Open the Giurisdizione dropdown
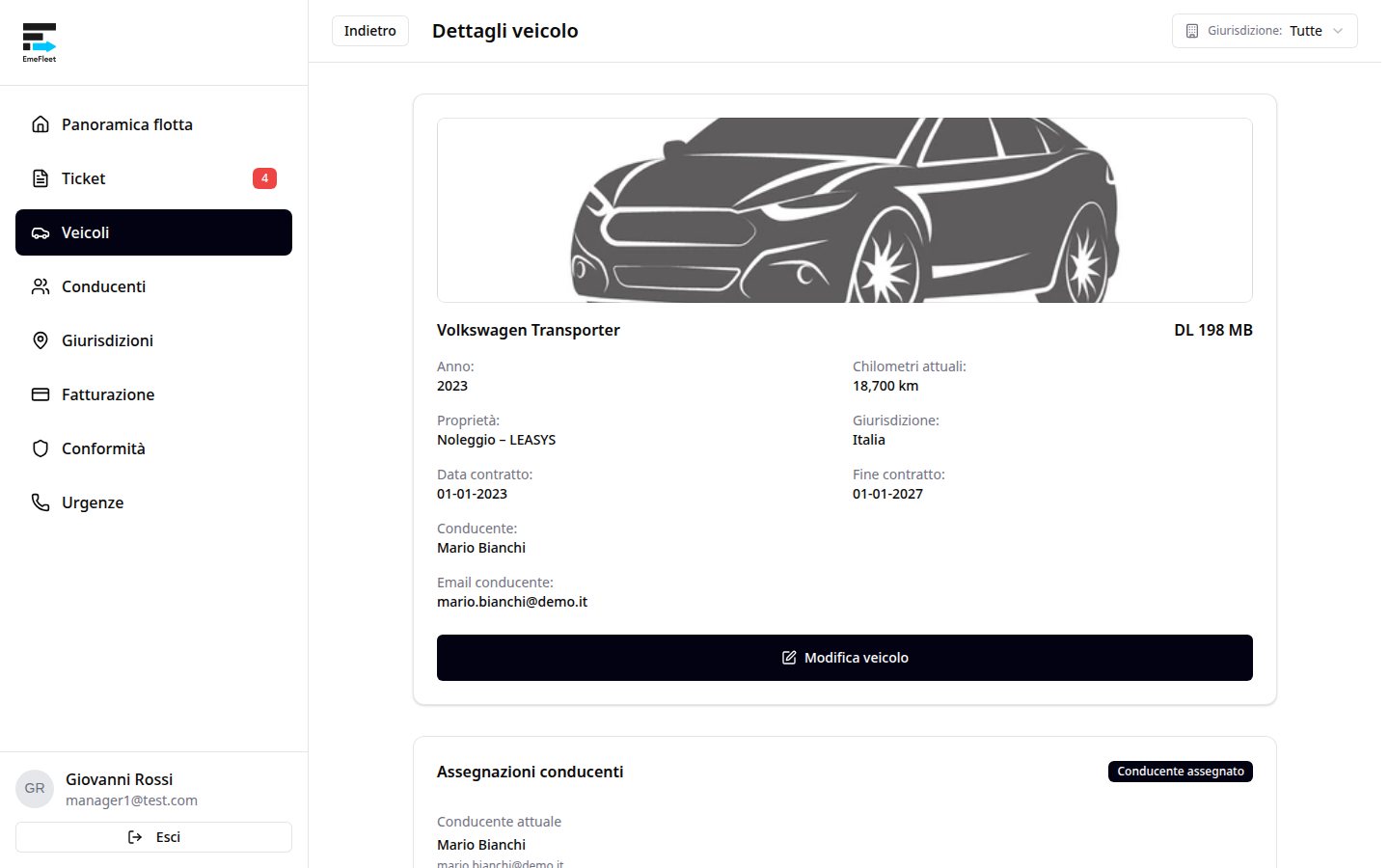Viewport: 1389px width, 868px height. [x=1265, y=31]
